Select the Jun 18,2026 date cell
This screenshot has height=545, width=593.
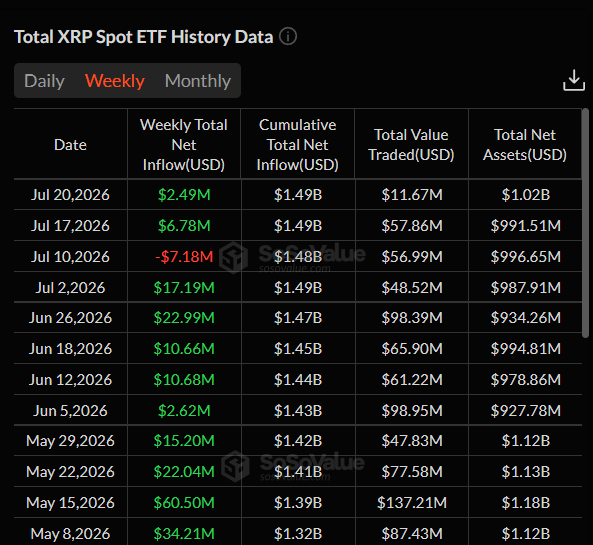(70, 349)
